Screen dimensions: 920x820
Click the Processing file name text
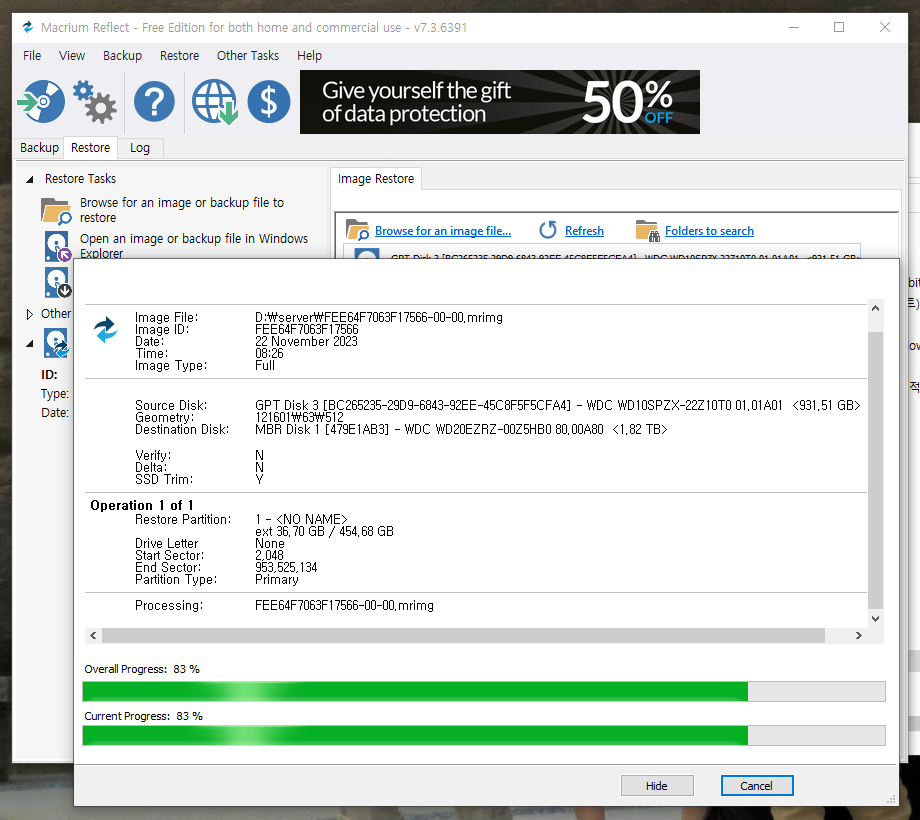pos(344,605)
